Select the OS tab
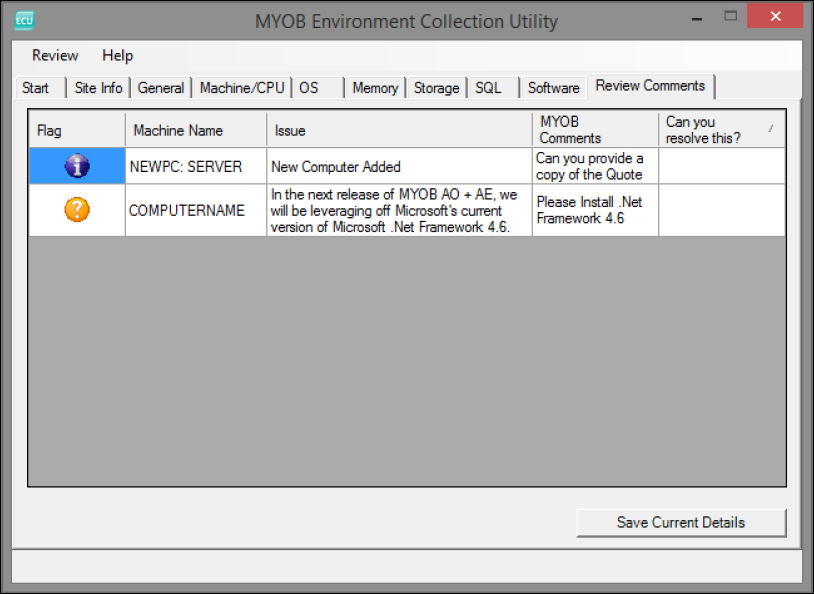 tap(309, 88)
